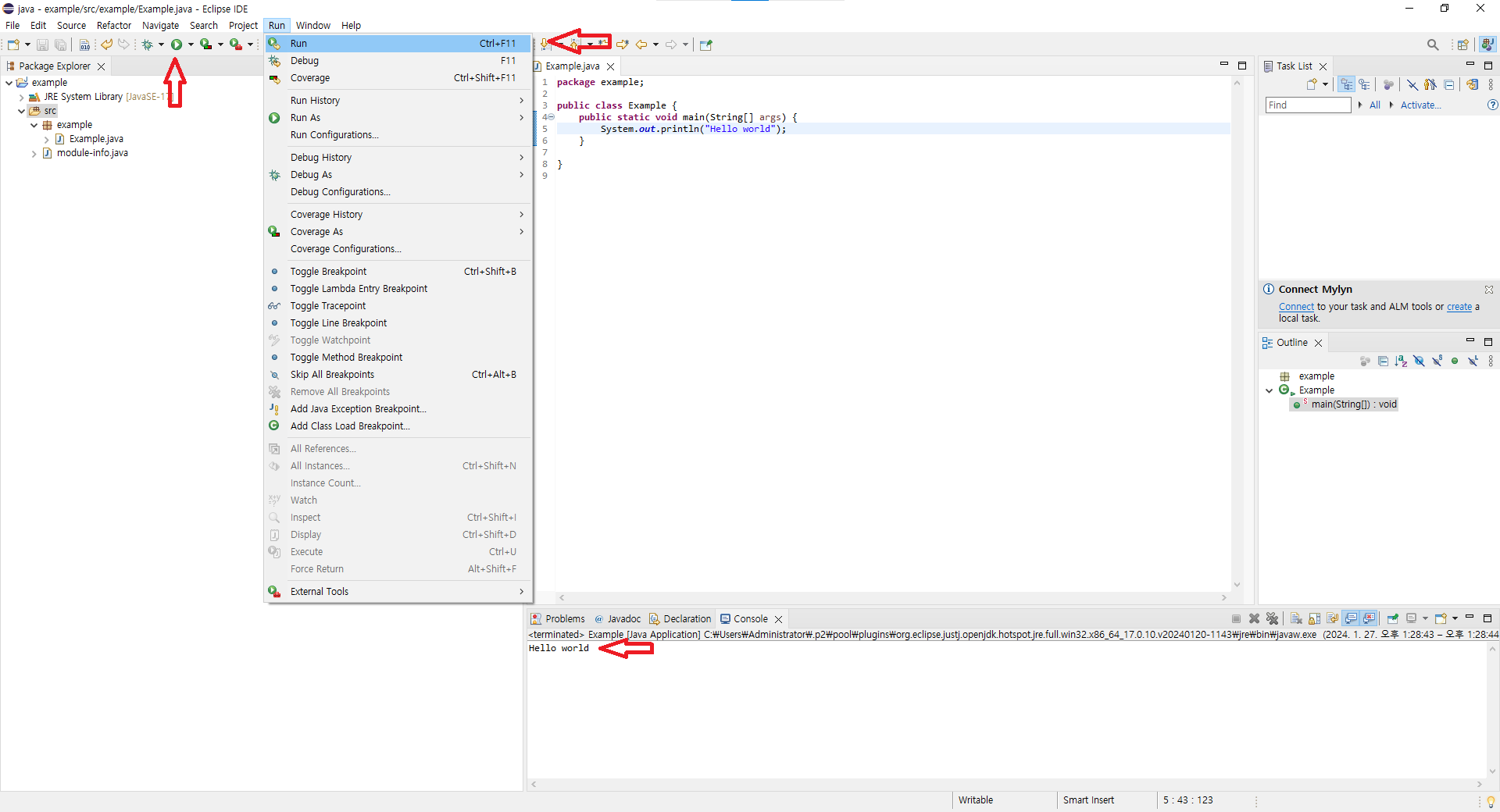Viewport: 1500px width, 812px height.
Task: Click Collapse All icon in Outline toolbar
Action: [x=1383, y=361]
